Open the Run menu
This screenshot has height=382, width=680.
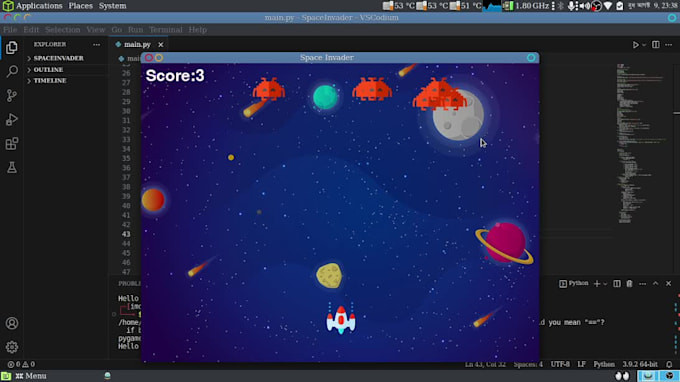[135, 29]
